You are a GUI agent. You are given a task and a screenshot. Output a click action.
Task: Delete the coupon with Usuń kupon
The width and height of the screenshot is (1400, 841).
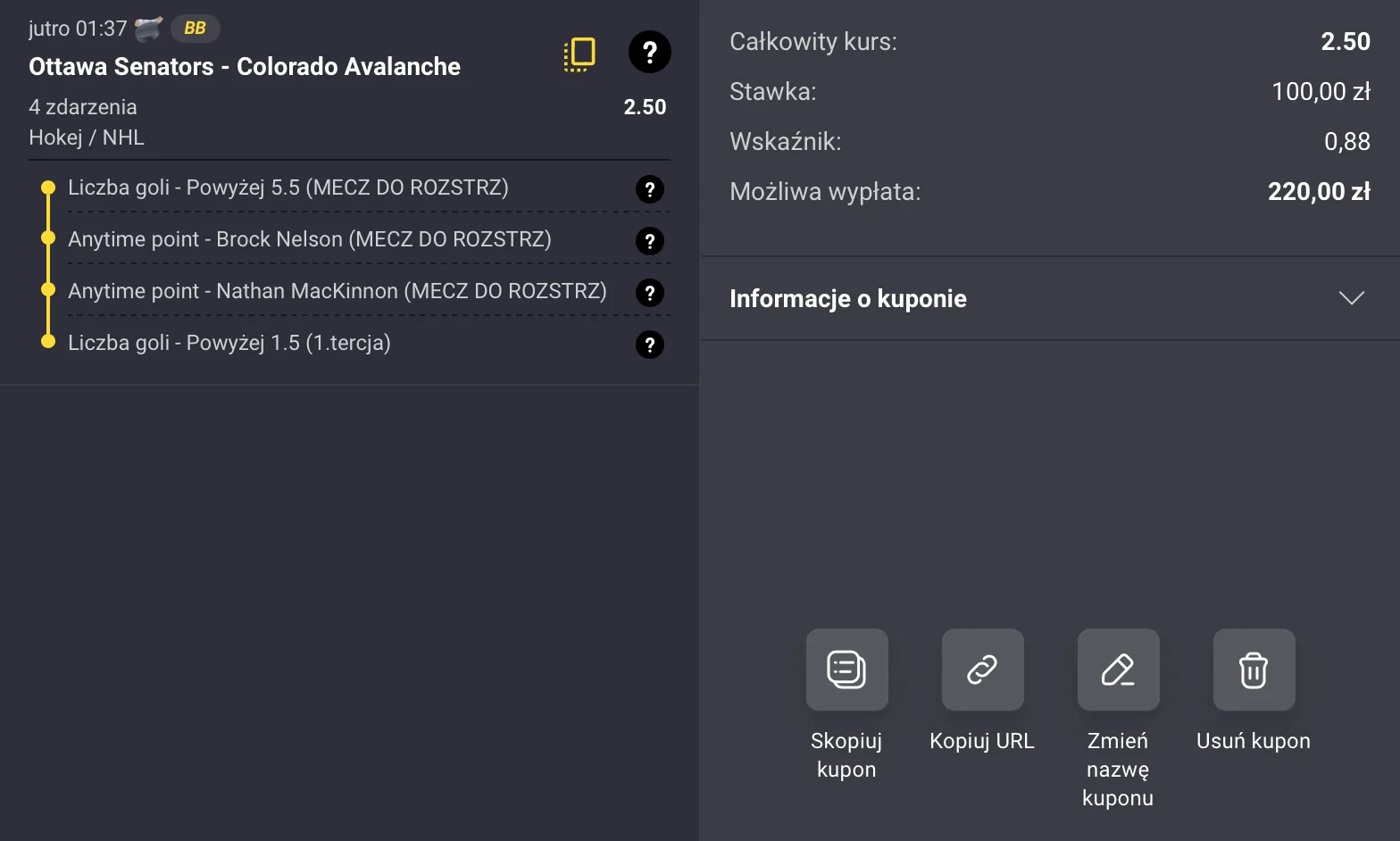coord(1254,670)
